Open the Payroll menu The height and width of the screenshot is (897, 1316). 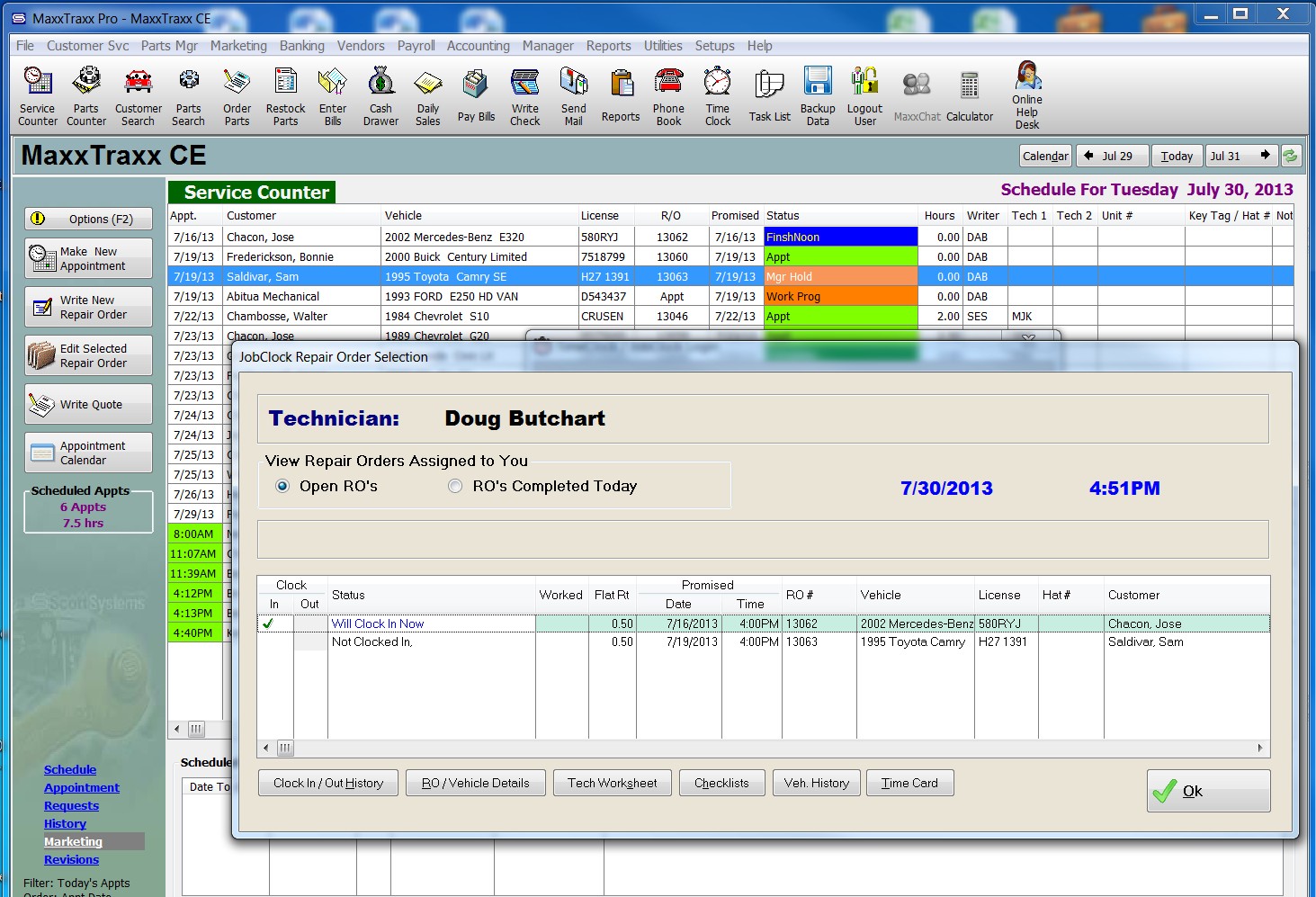(x=416, y=46)
